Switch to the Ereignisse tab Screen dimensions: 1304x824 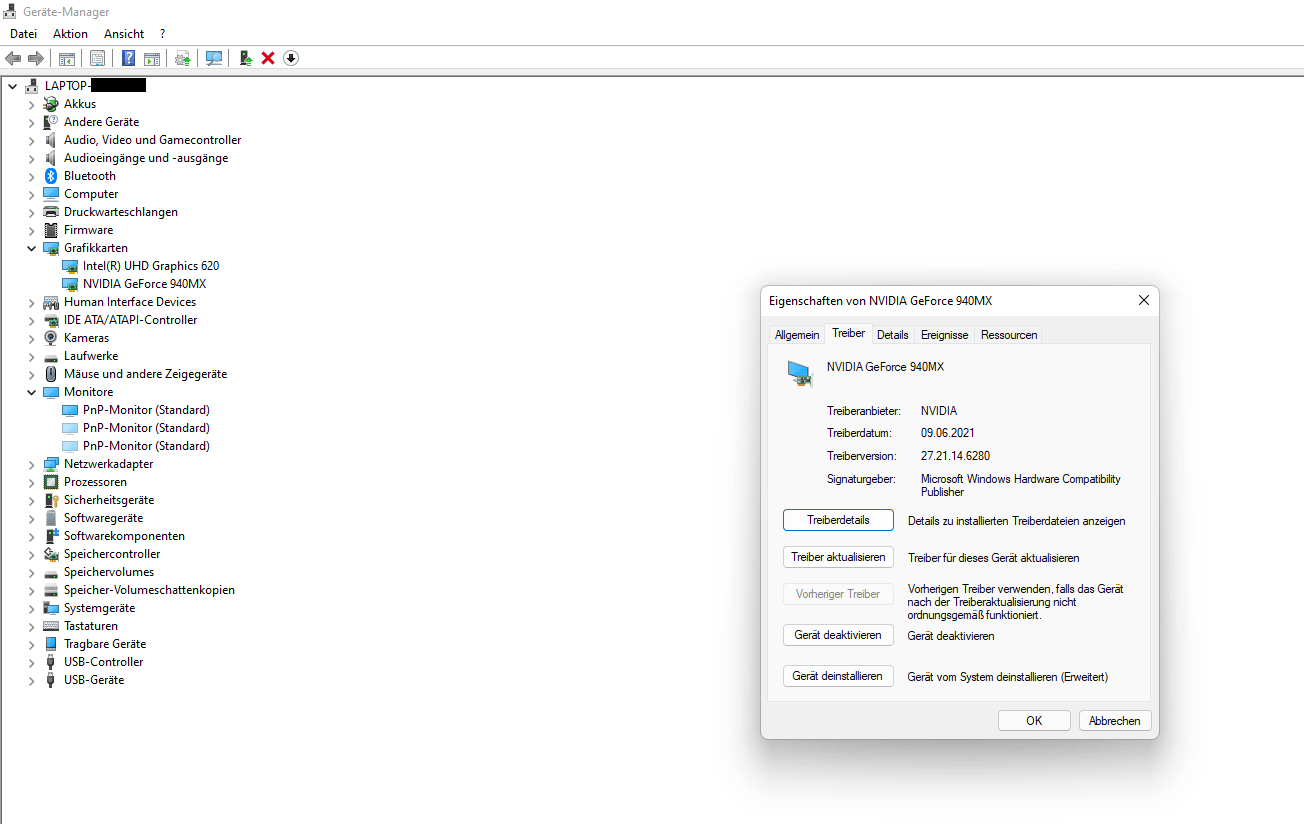[x=944, y=335]
